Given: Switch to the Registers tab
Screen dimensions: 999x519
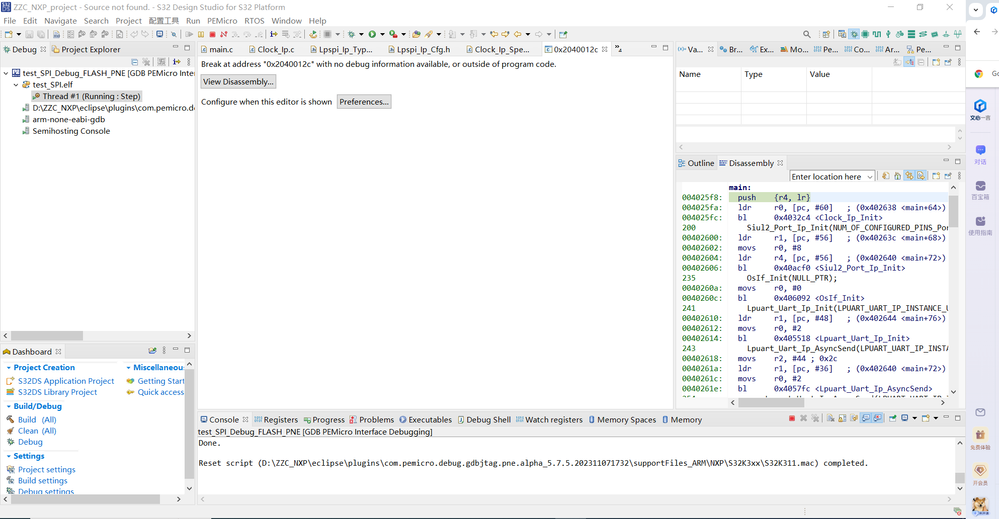Looking at the screenshot, I should (276, 420).
